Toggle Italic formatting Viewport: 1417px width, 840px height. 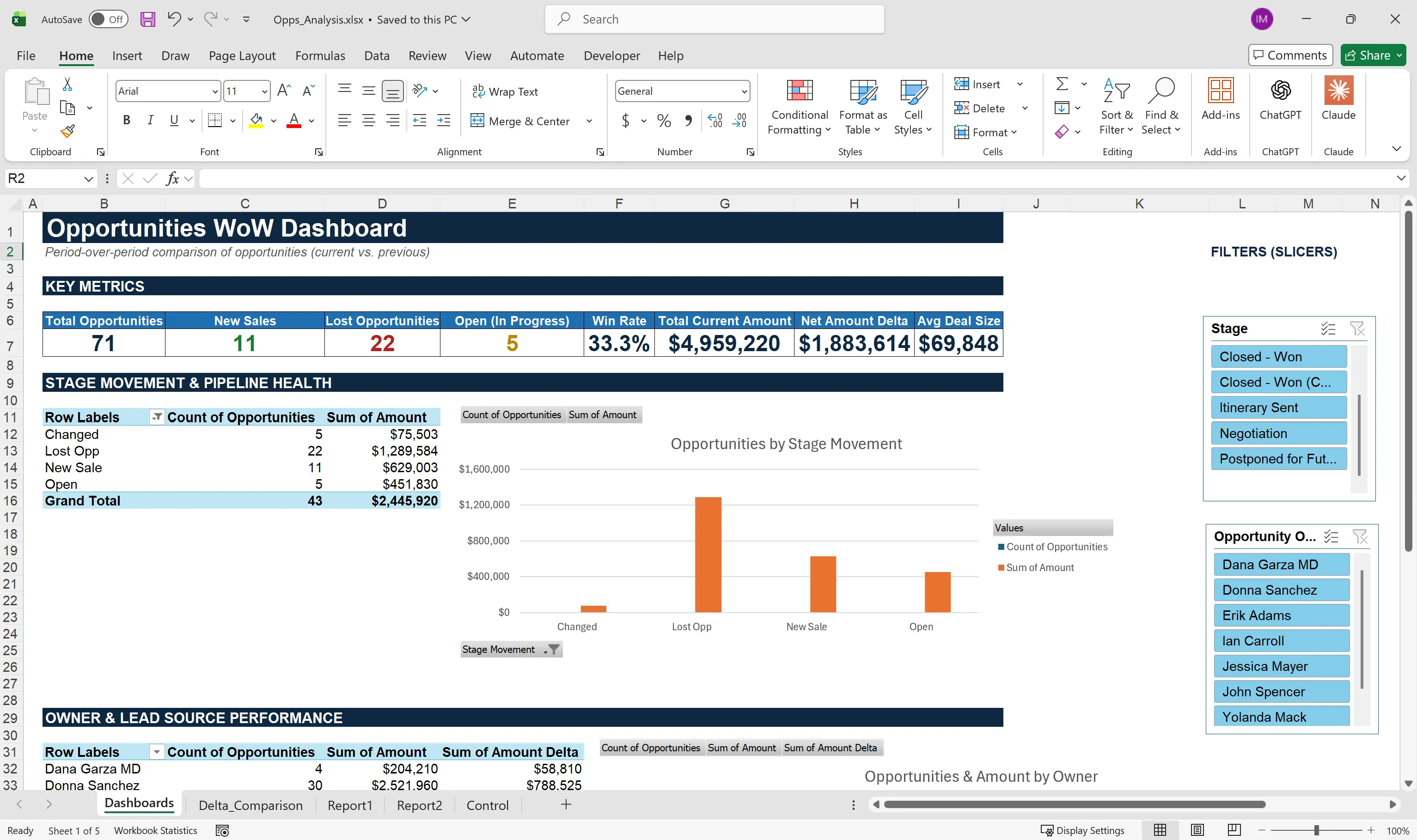point(150,120)
